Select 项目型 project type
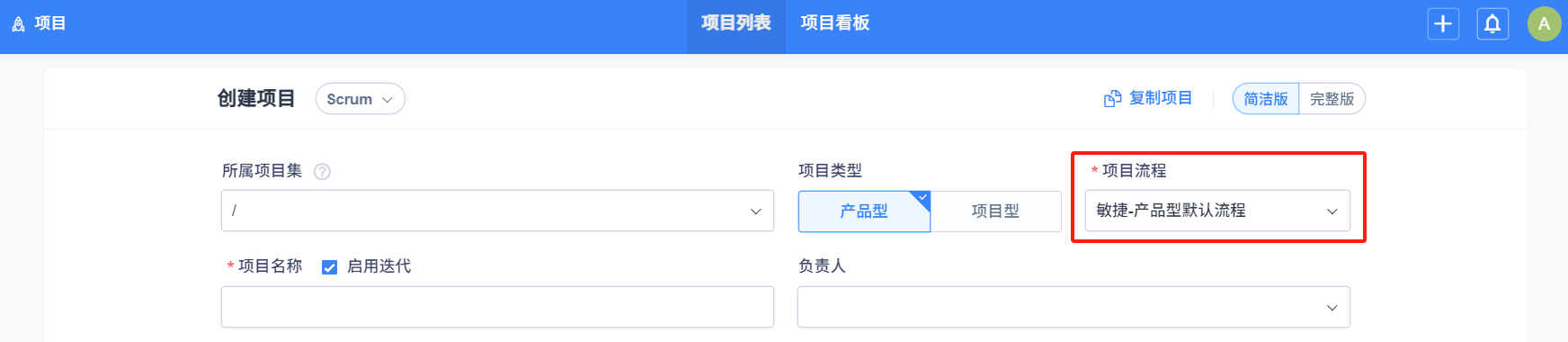 [x=995, y=211]
